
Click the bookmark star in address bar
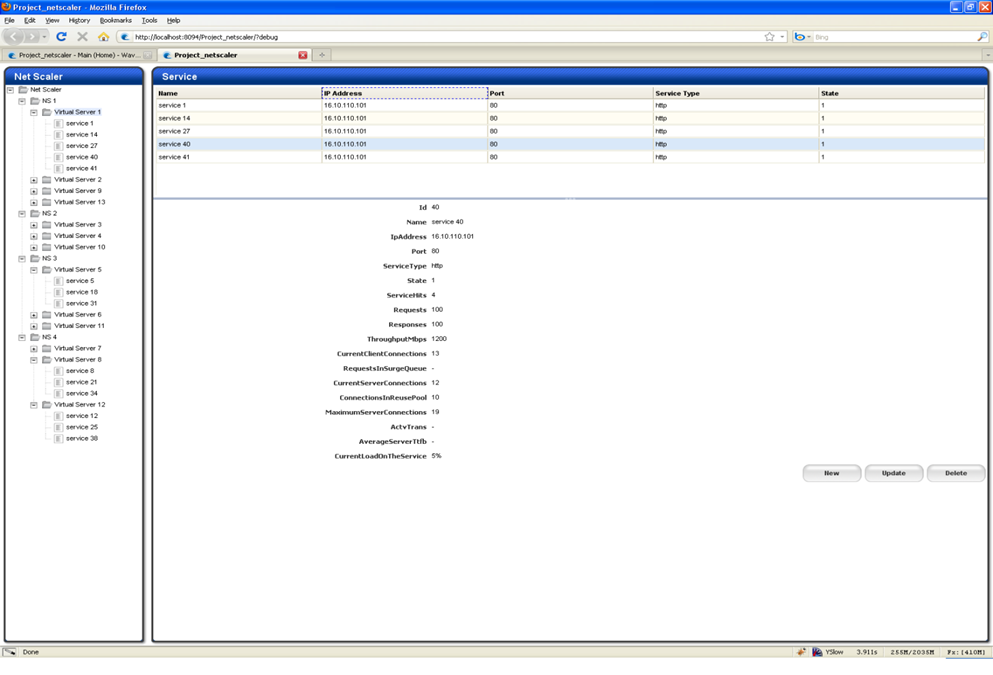[769, 37]
